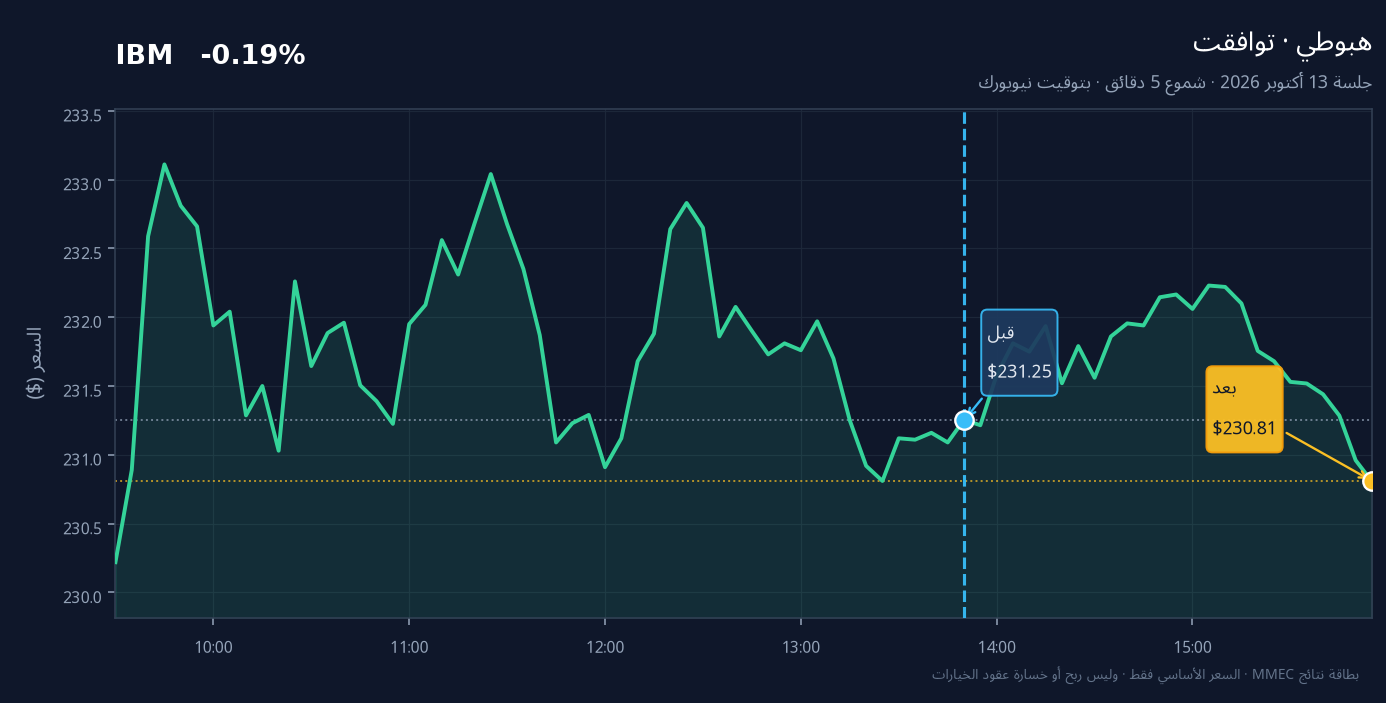Click the "هبوطي · توافقت" heading

tap(1282, 43)
